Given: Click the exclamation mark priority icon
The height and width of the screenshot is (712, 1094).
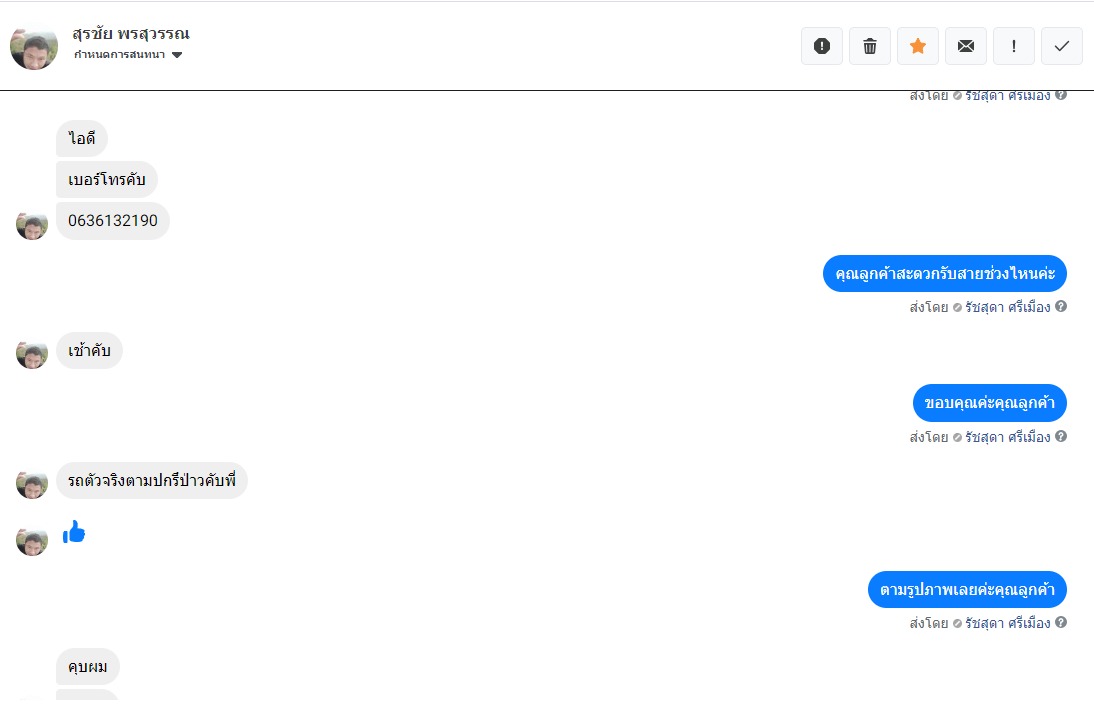Looking at the screenshot, I should (x=1014, y=46).
